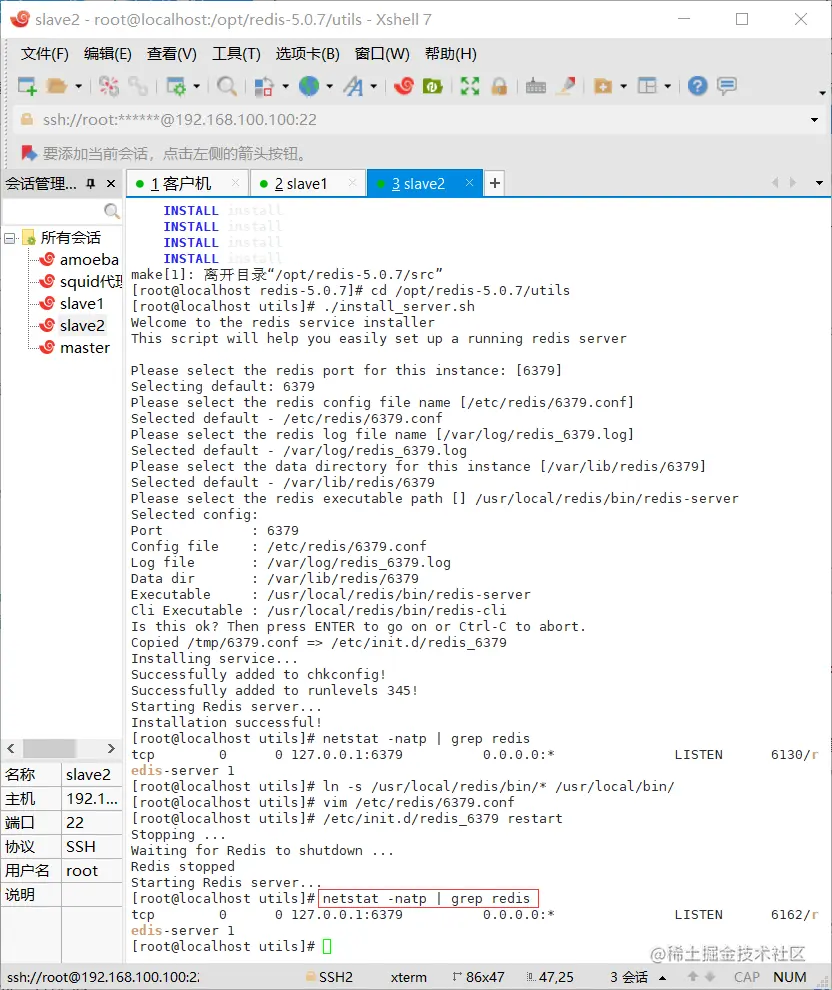The image size is (832, 990).
Task: Launch Xftp from the red swirl icon
Action: click(x=403, y=86)
